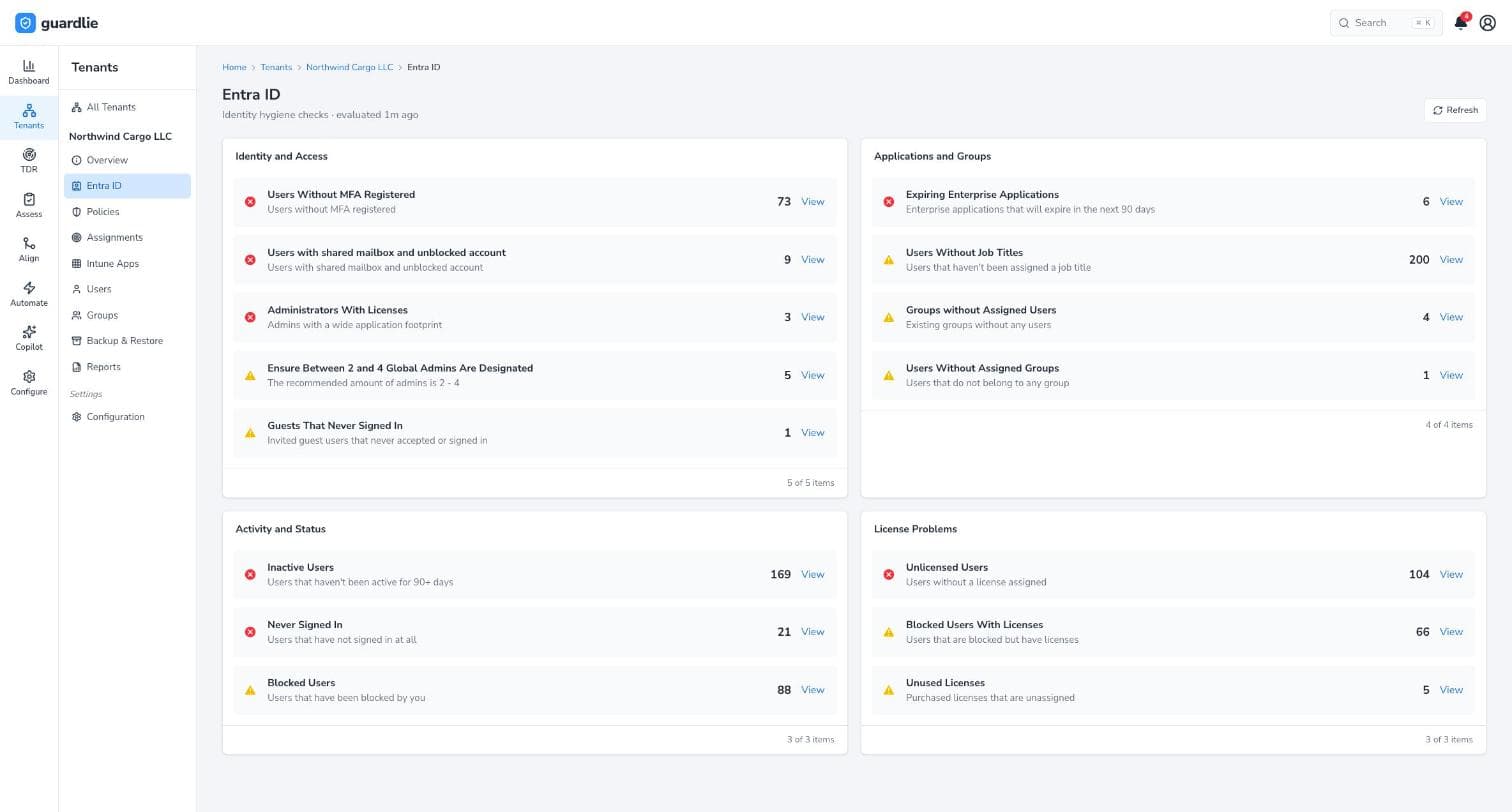This screenshot has height=812, width=1512.
Task: View Users Without MFA Registered
Action: pos(812,202)
